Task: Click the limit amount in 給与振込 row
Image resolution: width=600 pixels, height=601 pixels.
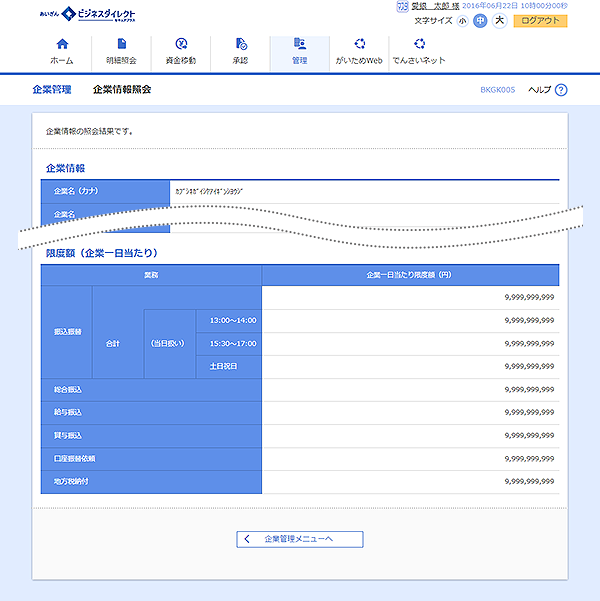Action: coord(529,412)
